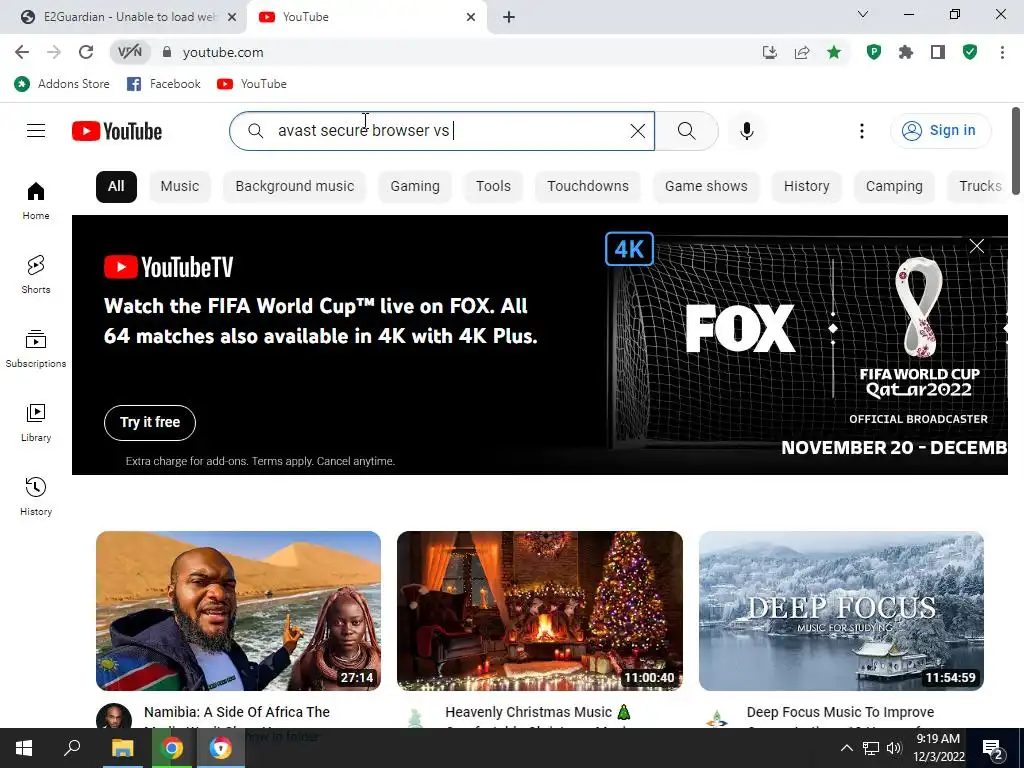Toggle the green bookmark star
Viewport: 1024px width, 768px height.
pyautogui.click(x=834, y=52)
